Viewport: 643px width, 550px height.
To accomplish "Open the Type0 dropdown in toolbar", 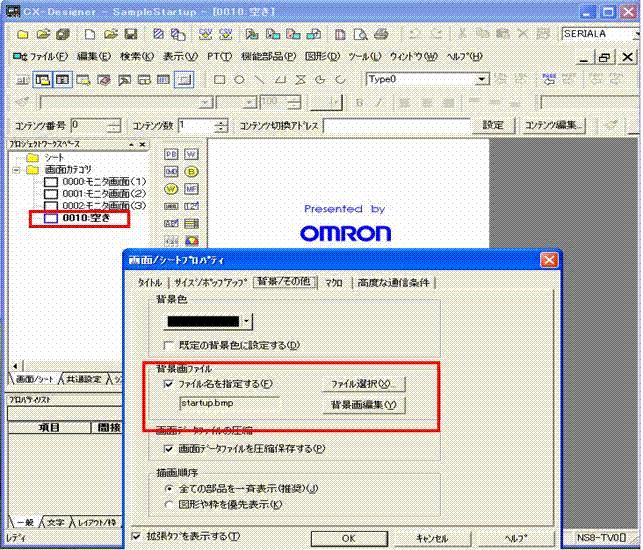I will 481,79.
